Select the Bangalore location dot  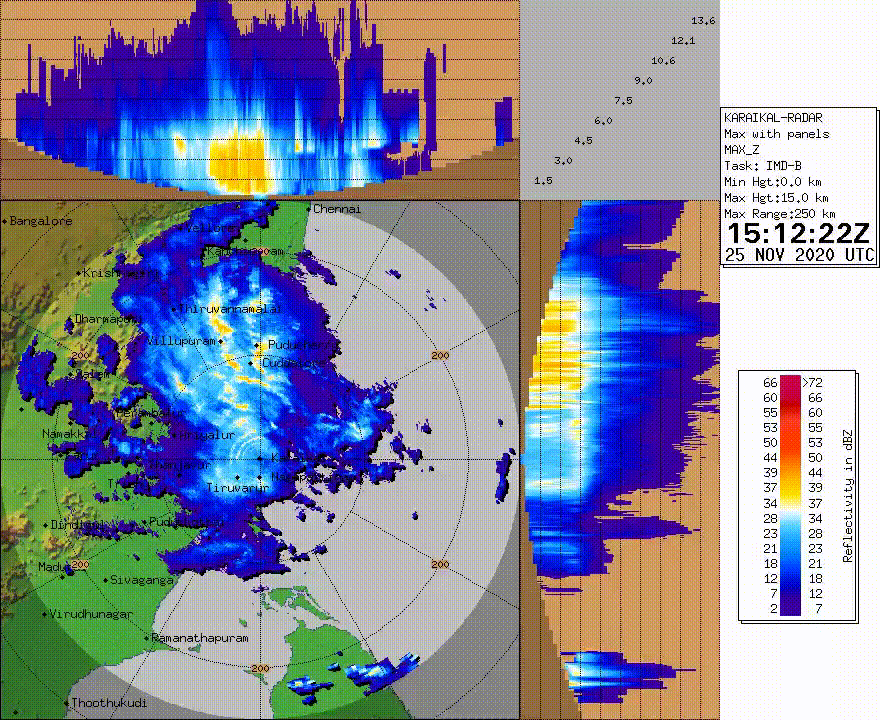(5, 222)
